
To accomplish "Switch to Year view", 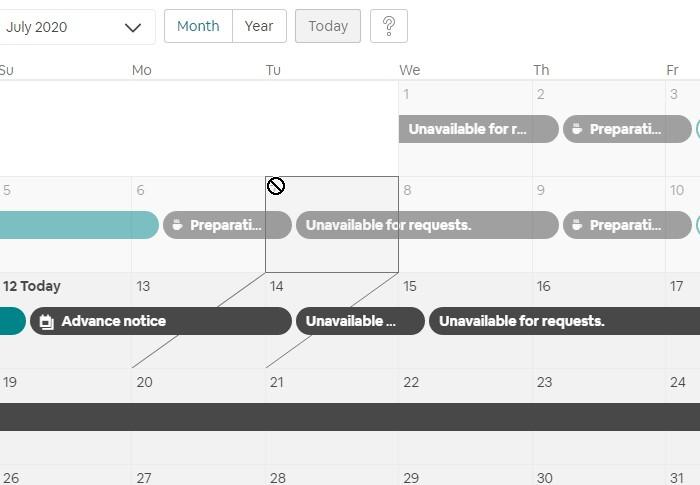I will click(x=259, y=27).
